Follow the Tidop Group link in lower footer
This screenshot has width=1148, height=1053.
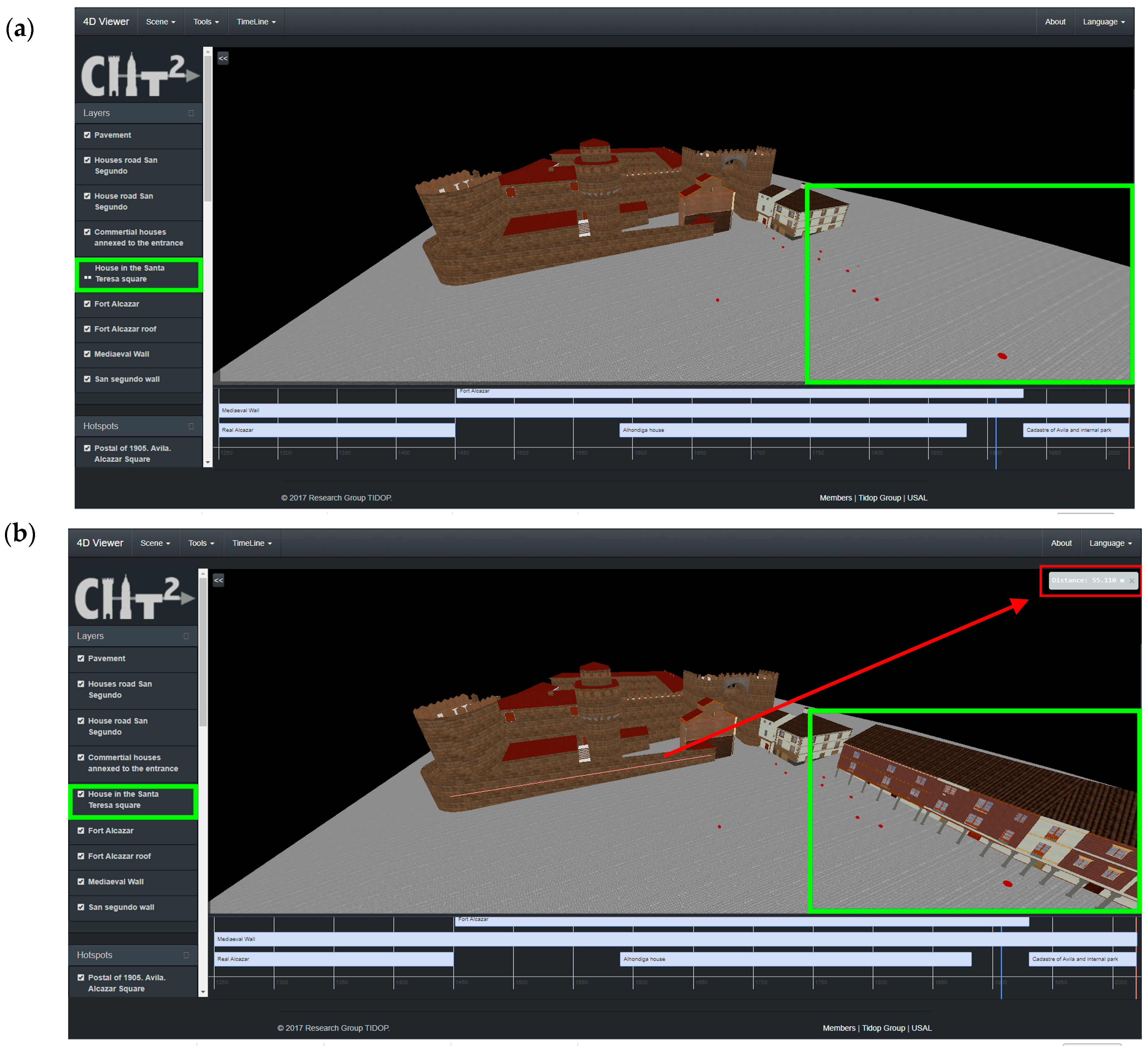[883, 1028]
